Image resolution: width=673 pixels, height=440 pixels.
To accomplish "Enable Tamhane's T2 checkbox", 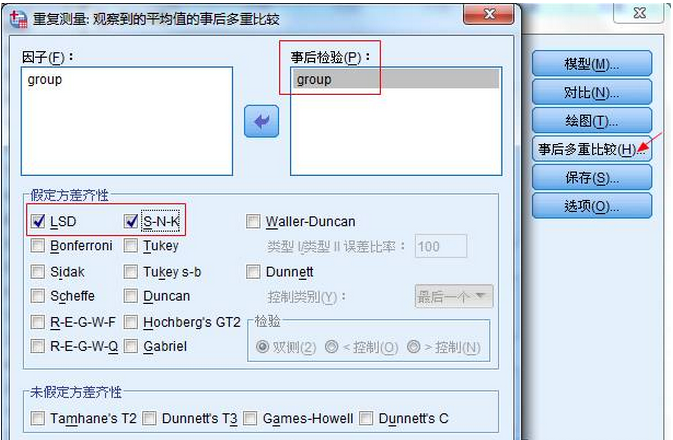I will pyautogui.click(x=38, y=418).
